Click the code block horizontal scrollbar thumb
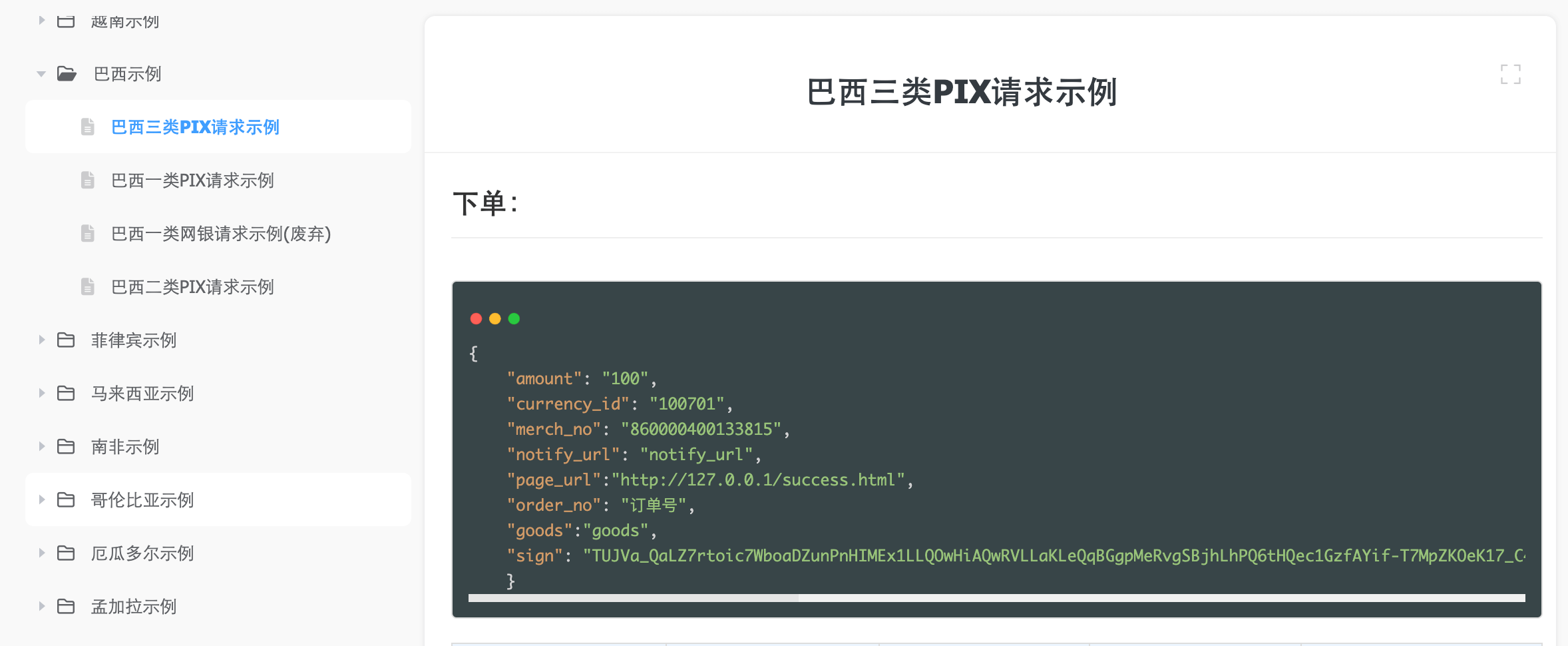The image size is (1568, 646). tap(633, 598)
